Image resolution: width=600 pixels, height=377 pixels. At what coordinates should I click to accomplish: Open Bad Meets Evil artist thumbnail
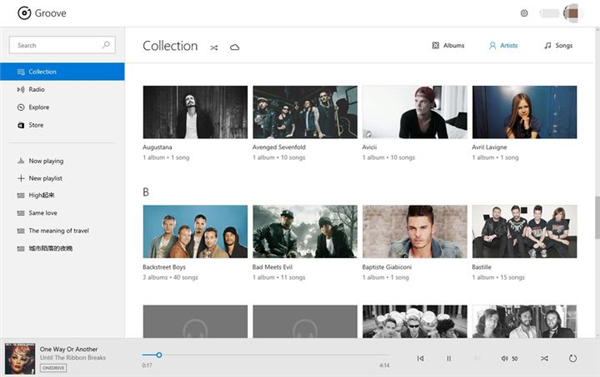(x=305, y=231)
